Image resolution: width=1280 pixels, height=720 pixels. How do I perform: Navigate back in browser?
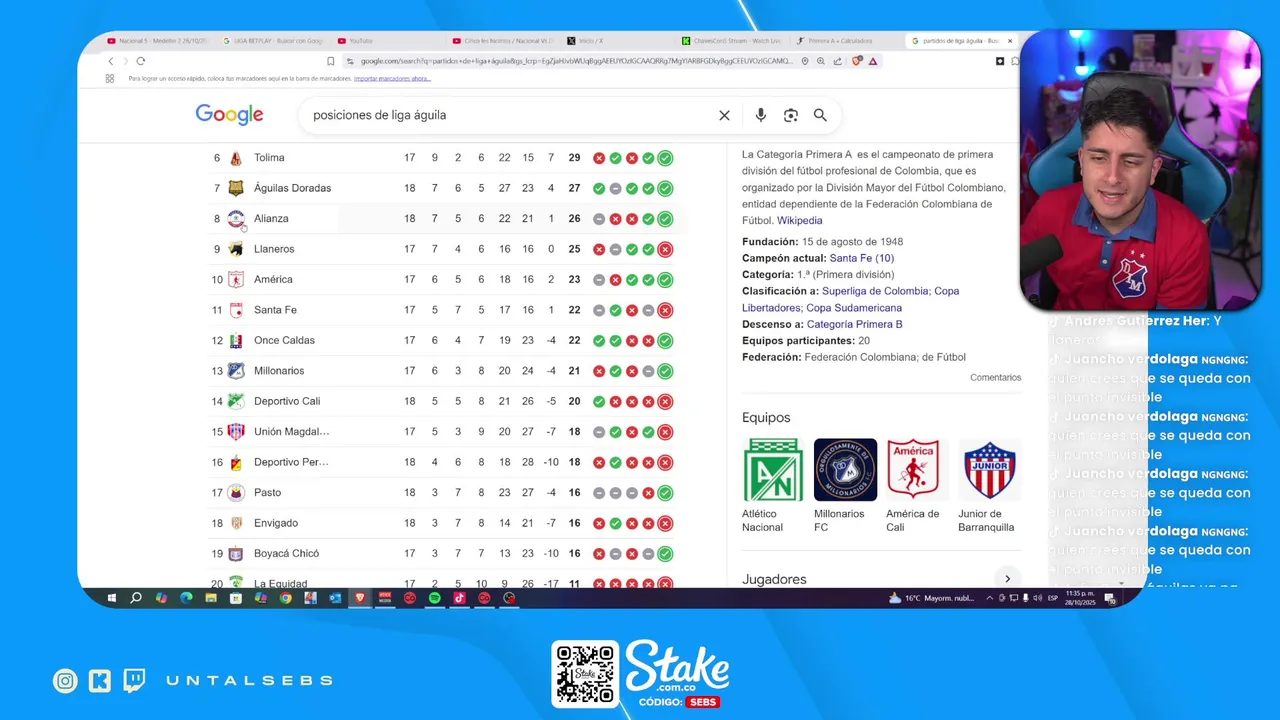click(x=111, y=61)
